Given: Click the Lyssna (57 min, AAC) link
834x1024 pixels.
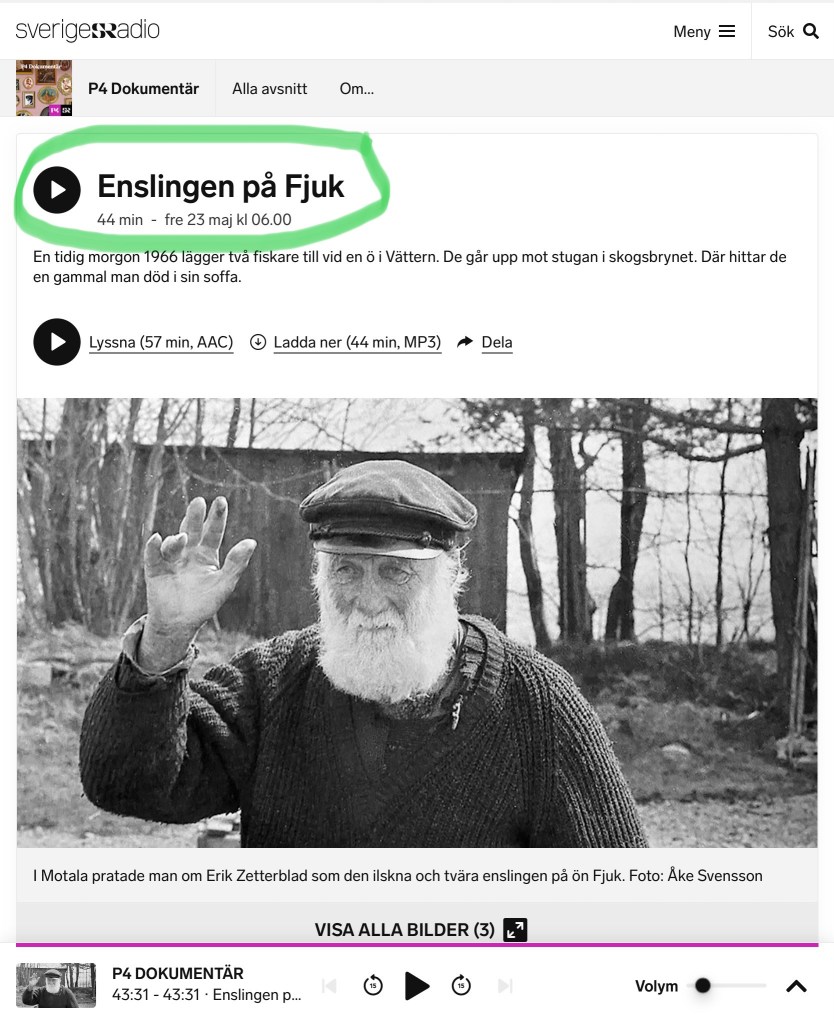Looking at the screenshot, I should tap(161, 342).
